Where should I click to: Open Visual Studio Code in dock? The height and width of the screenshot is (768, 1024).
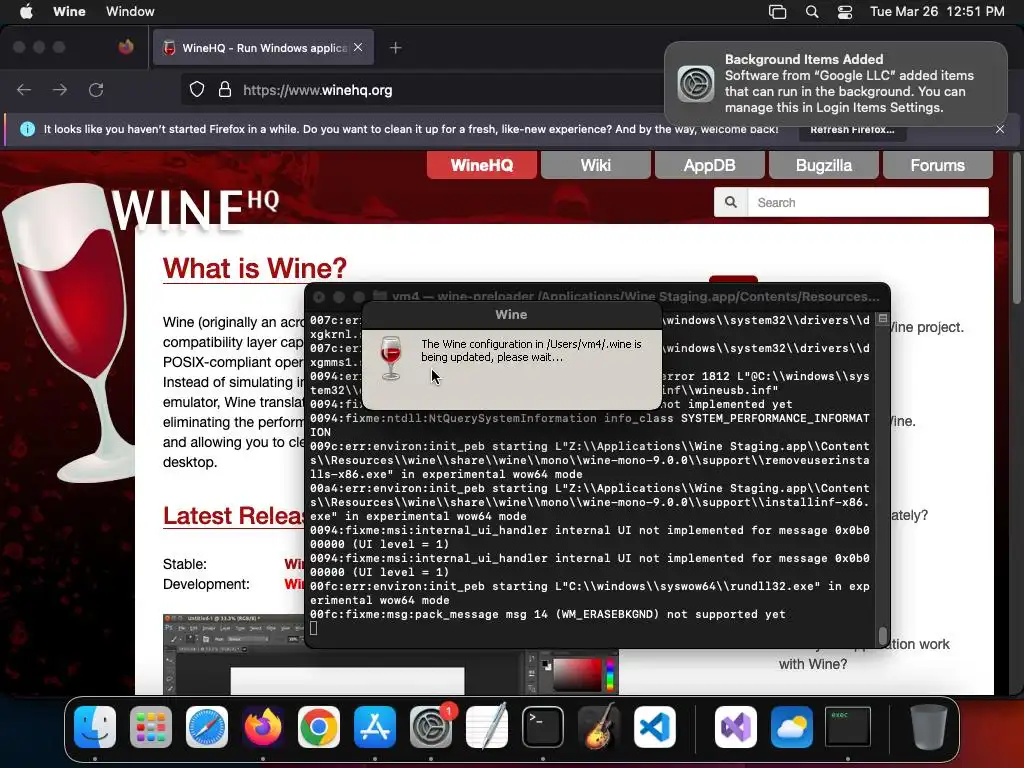coord(655,727)
